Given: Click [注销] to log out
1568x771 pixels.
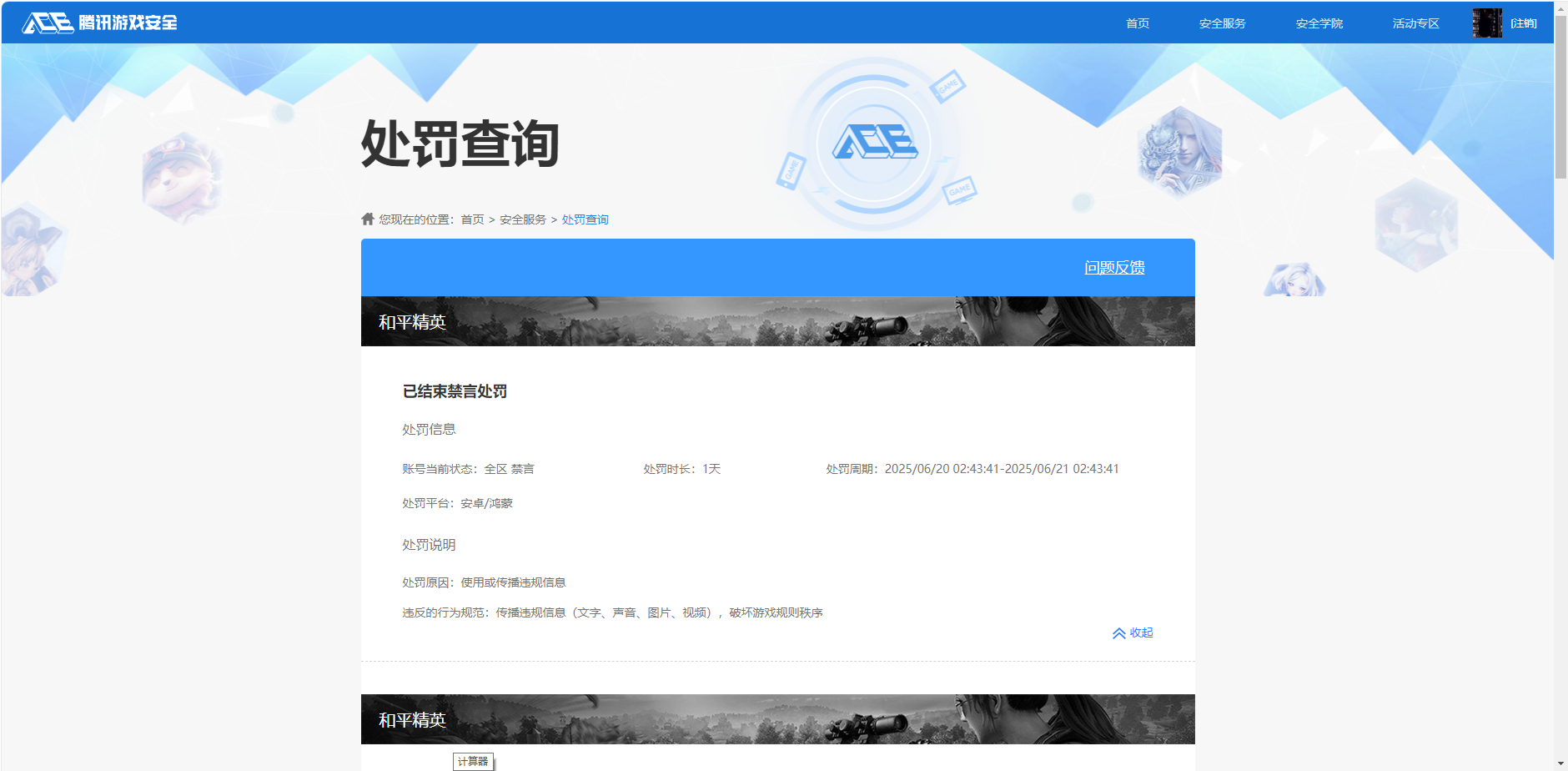Looking at the screenshot, I should [x=1524, y=23].
